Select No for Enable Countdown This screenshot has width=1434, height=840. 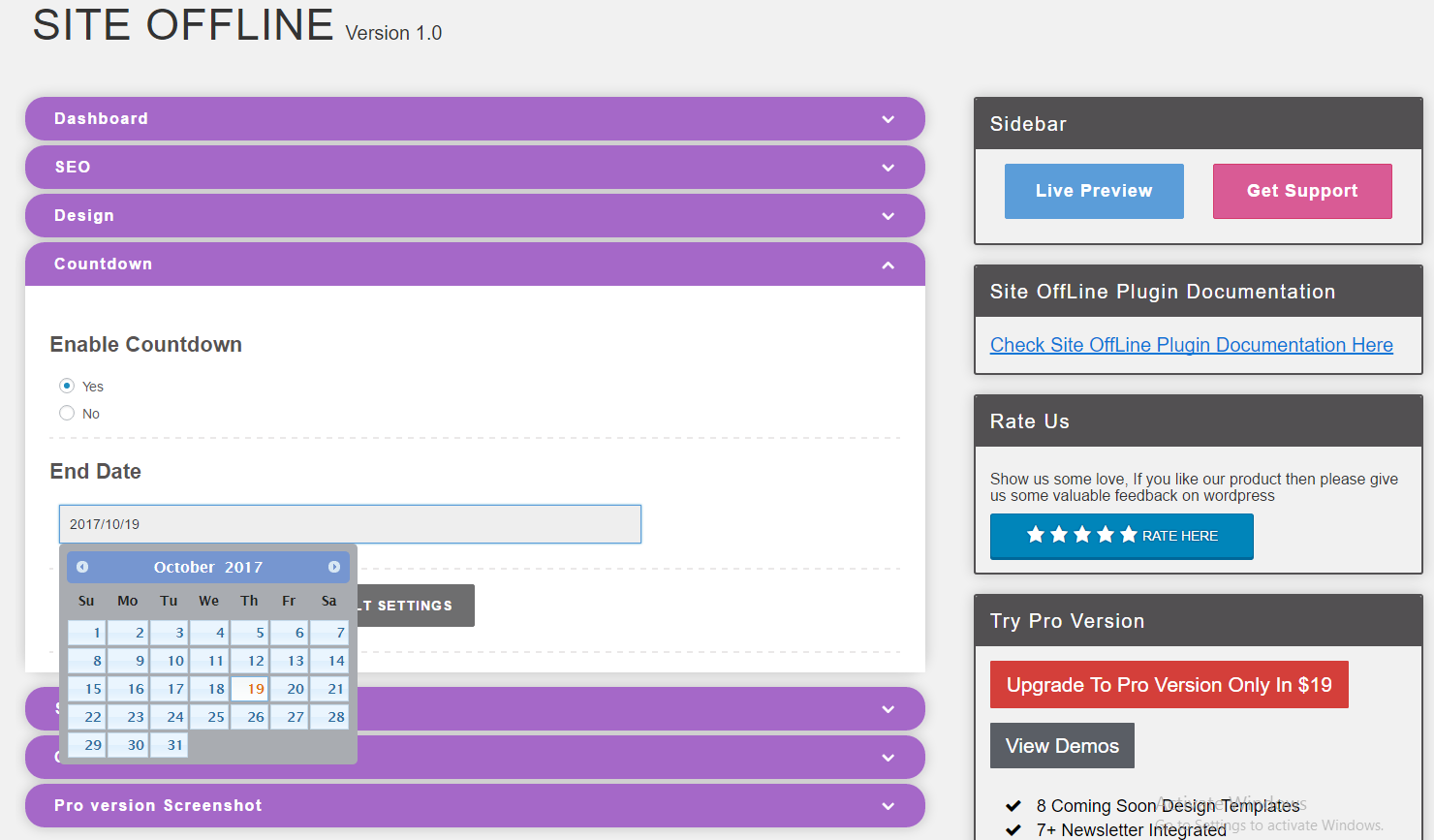(x=67, y=413)
